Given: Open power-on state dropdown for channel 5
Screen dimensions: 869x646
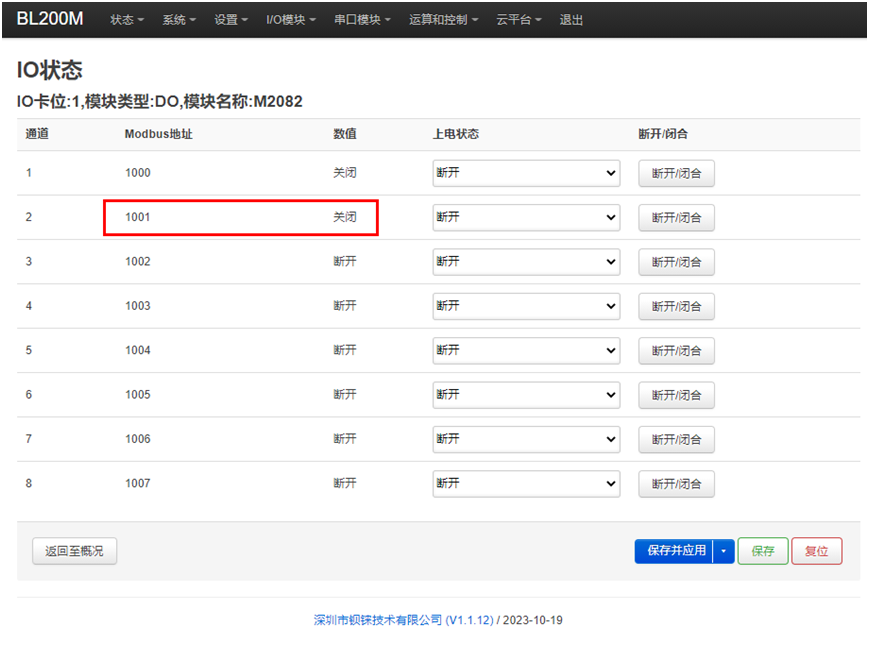Looking at the screenshot, I should 526,350.
